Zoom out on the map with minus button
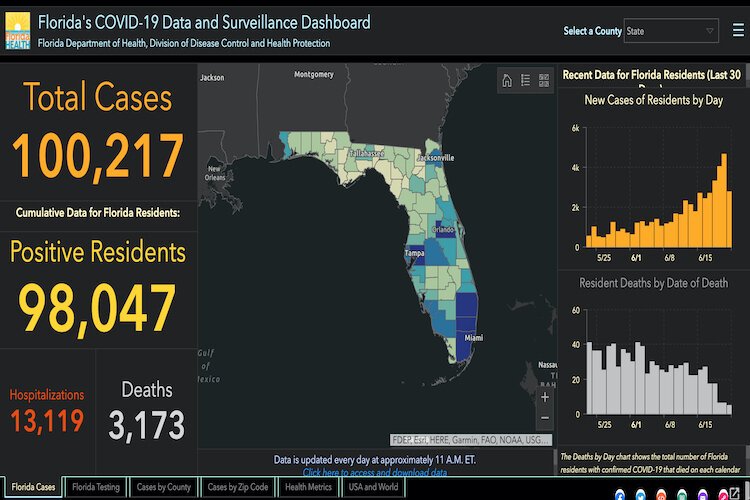This screenshot has width=750, height=500. (x=545, y=418)
